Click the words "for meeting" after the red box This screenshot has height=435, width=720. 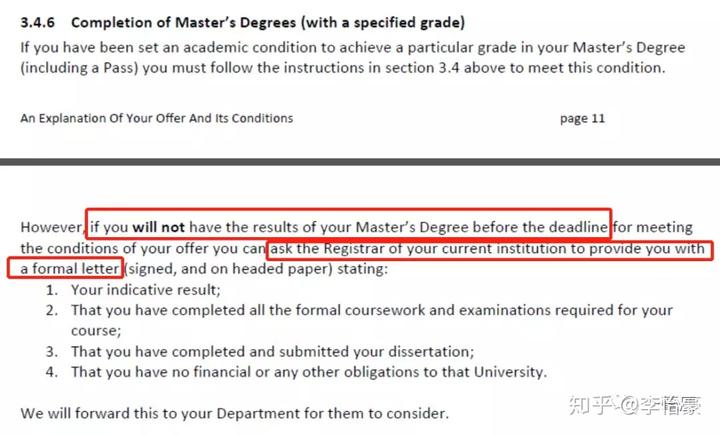(x=653, y=227)
